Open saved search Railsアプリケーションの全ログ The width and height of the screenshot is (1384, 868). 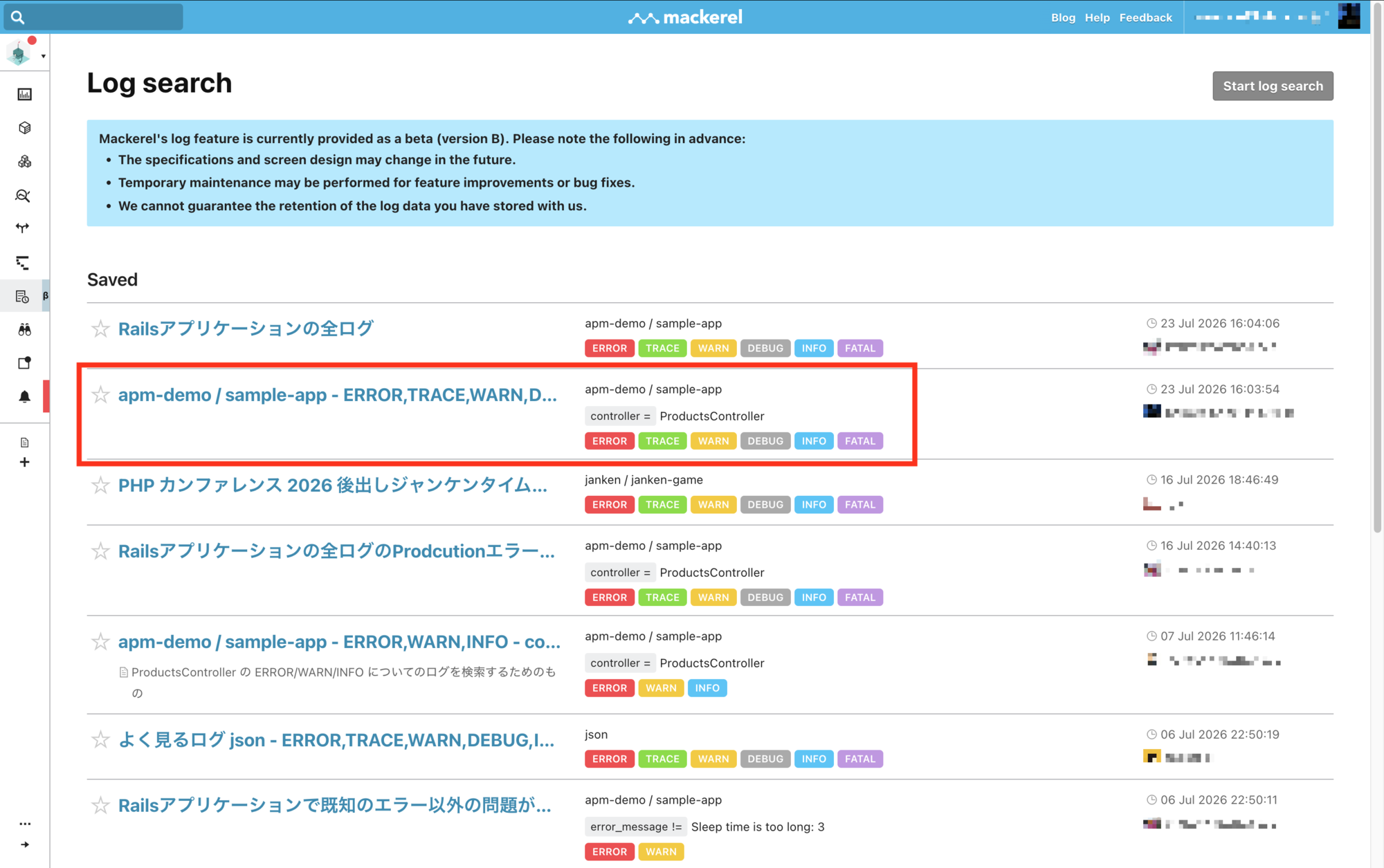click(246, 329)
